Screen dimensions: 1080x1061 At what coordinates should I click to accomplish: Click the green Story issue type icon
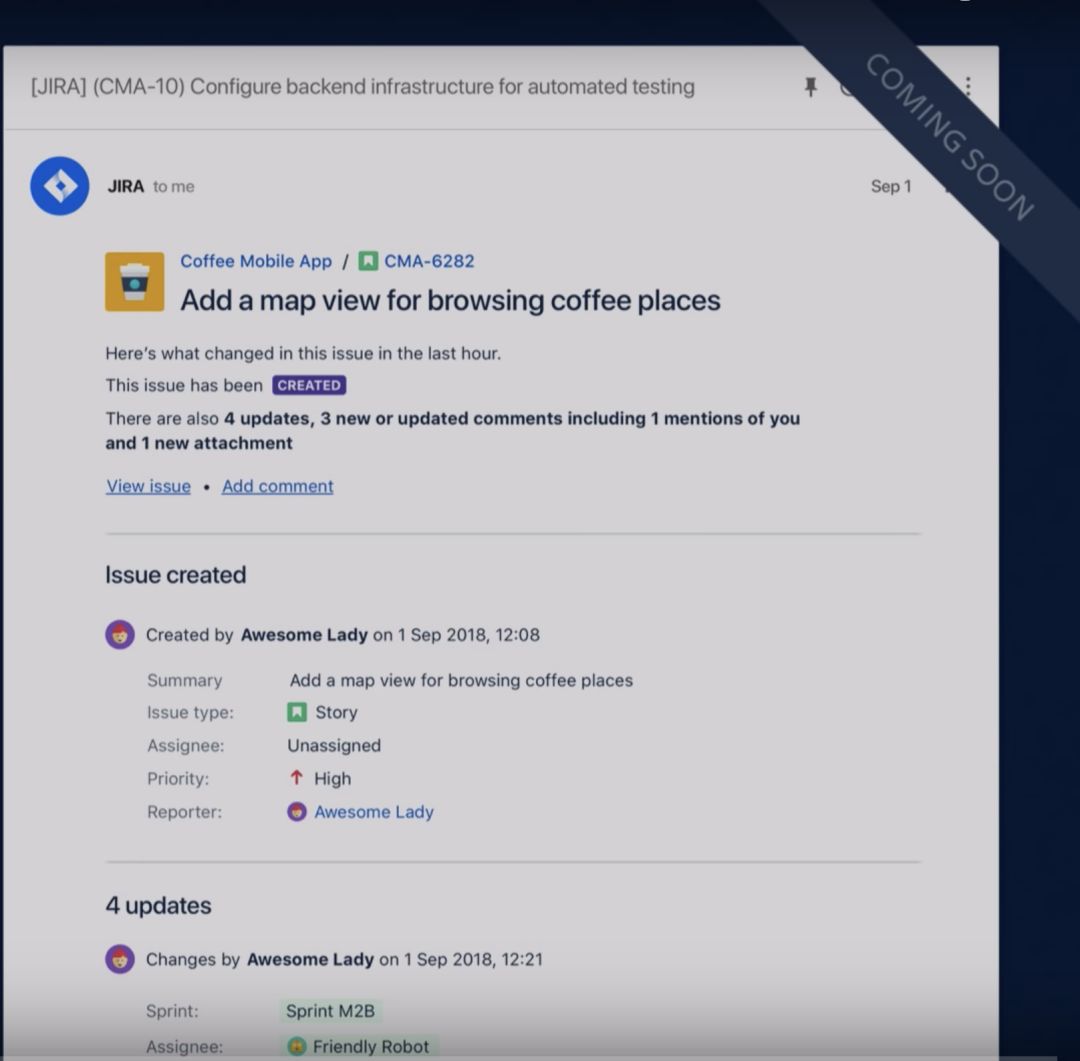point(297,712)
